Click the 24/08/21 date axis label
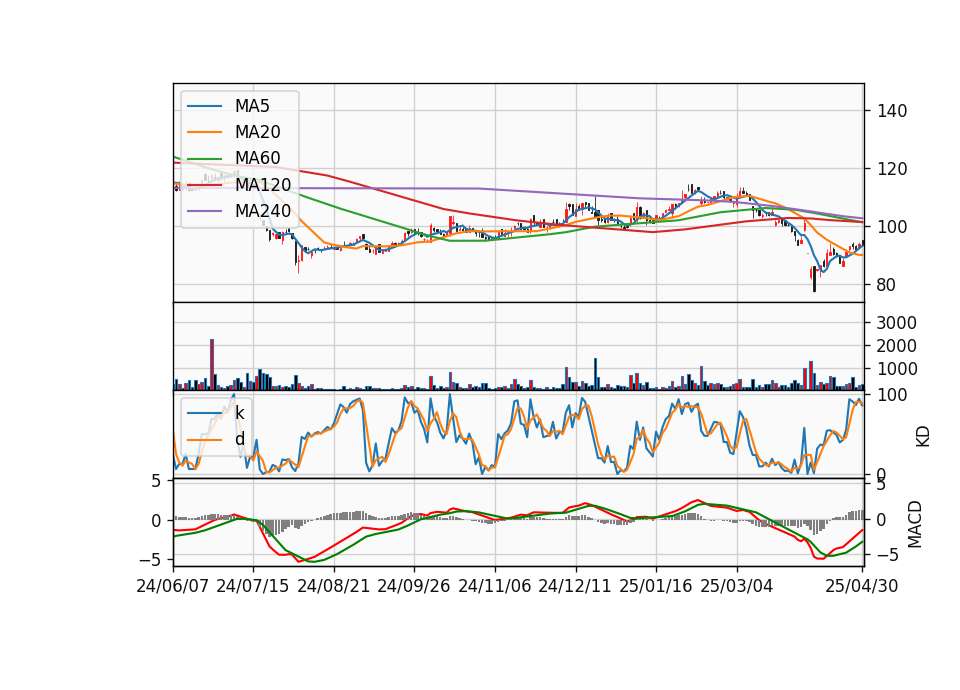 (x=334, y=586)
